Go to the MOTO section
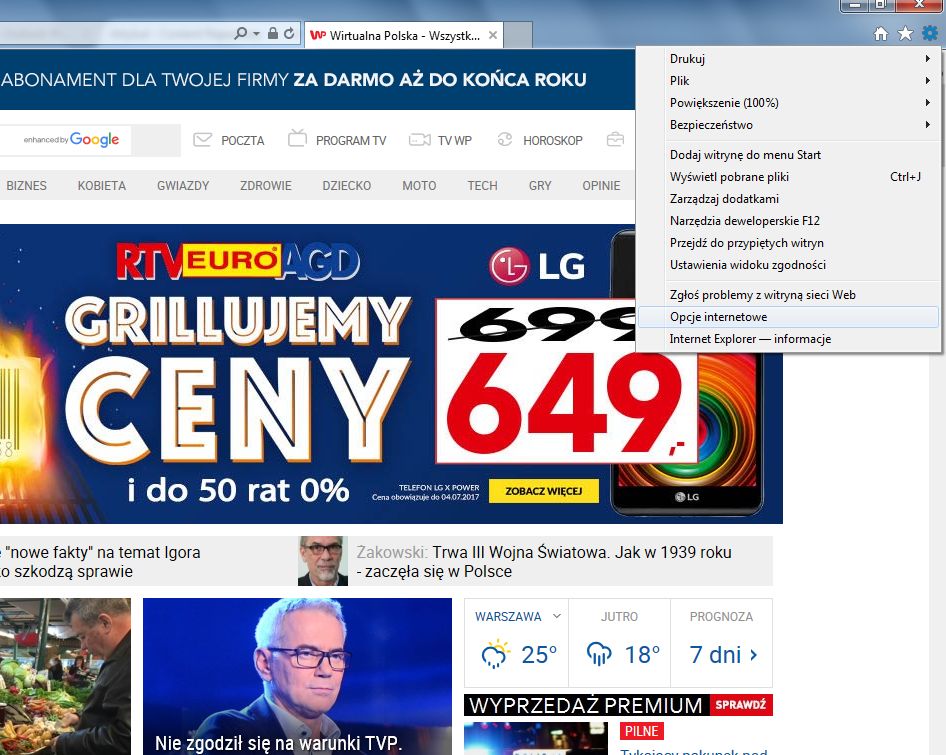 tap(419, 185)
